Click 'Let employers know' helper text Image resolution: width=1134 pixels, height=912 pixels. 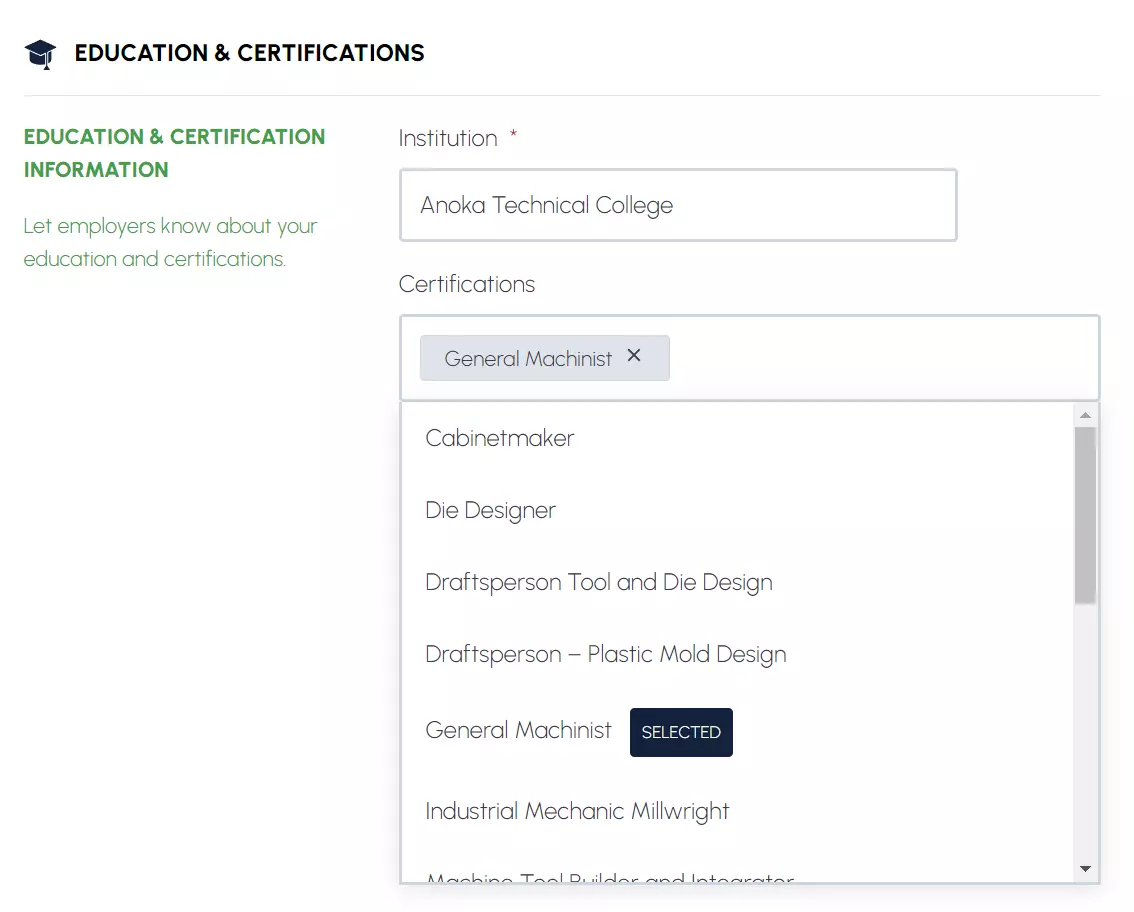pyautogui.click(x=170, y=242)
